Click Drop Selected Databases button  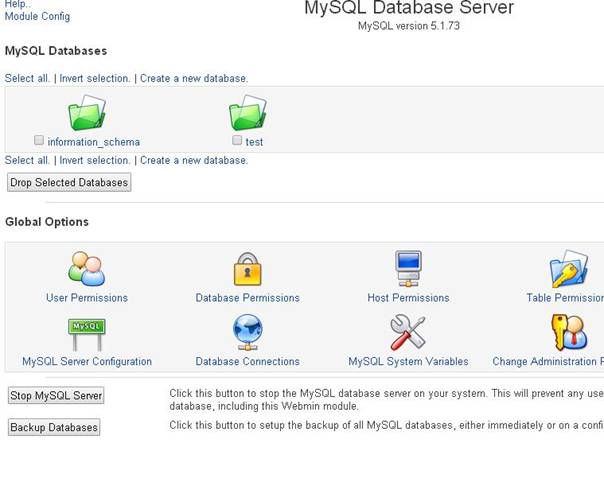(x=69, y=182)
